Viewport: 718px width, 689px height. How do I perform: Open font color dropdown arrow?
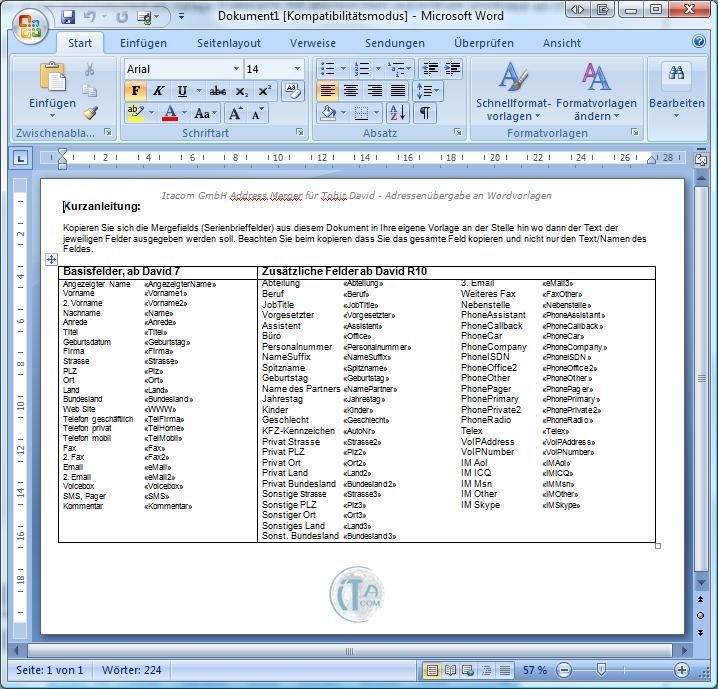coord(184,113)
